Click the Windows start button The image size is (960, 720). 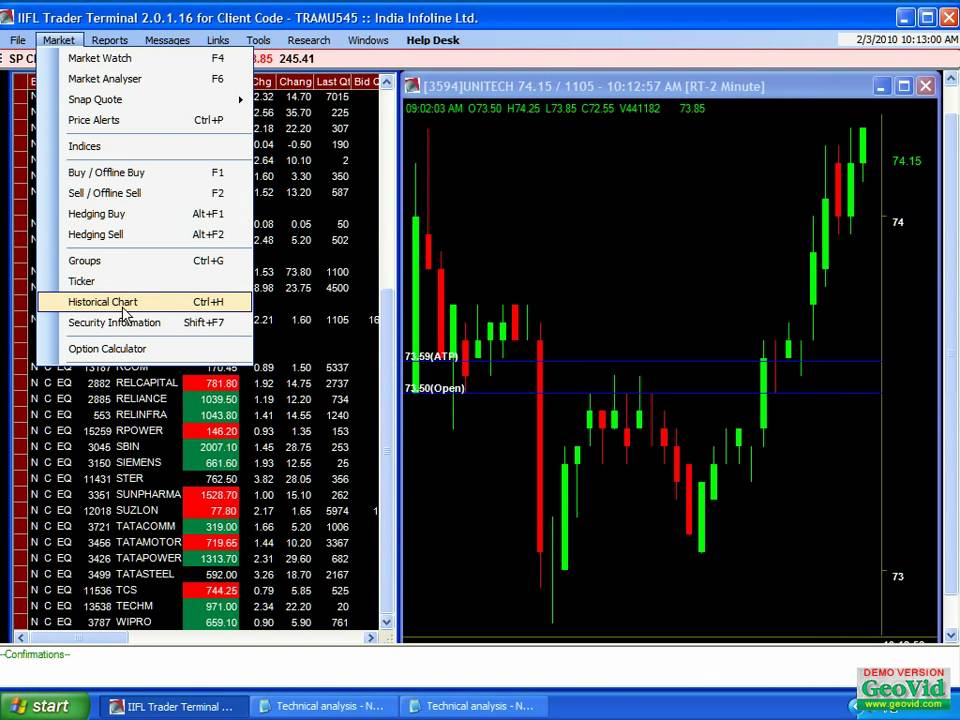click(44, 706)
